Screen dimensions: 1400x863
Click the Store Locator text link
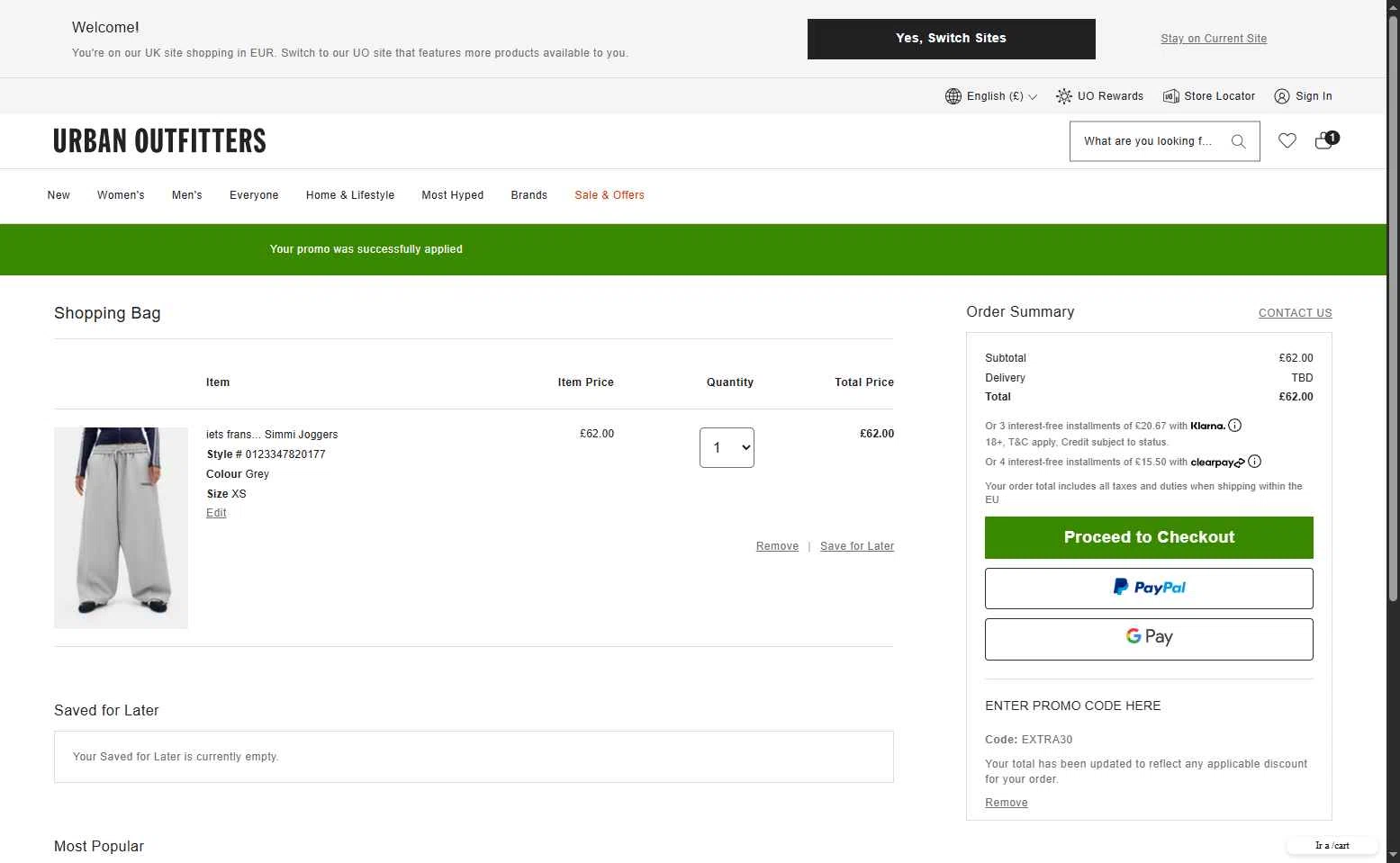click(x=1219, y=96)
